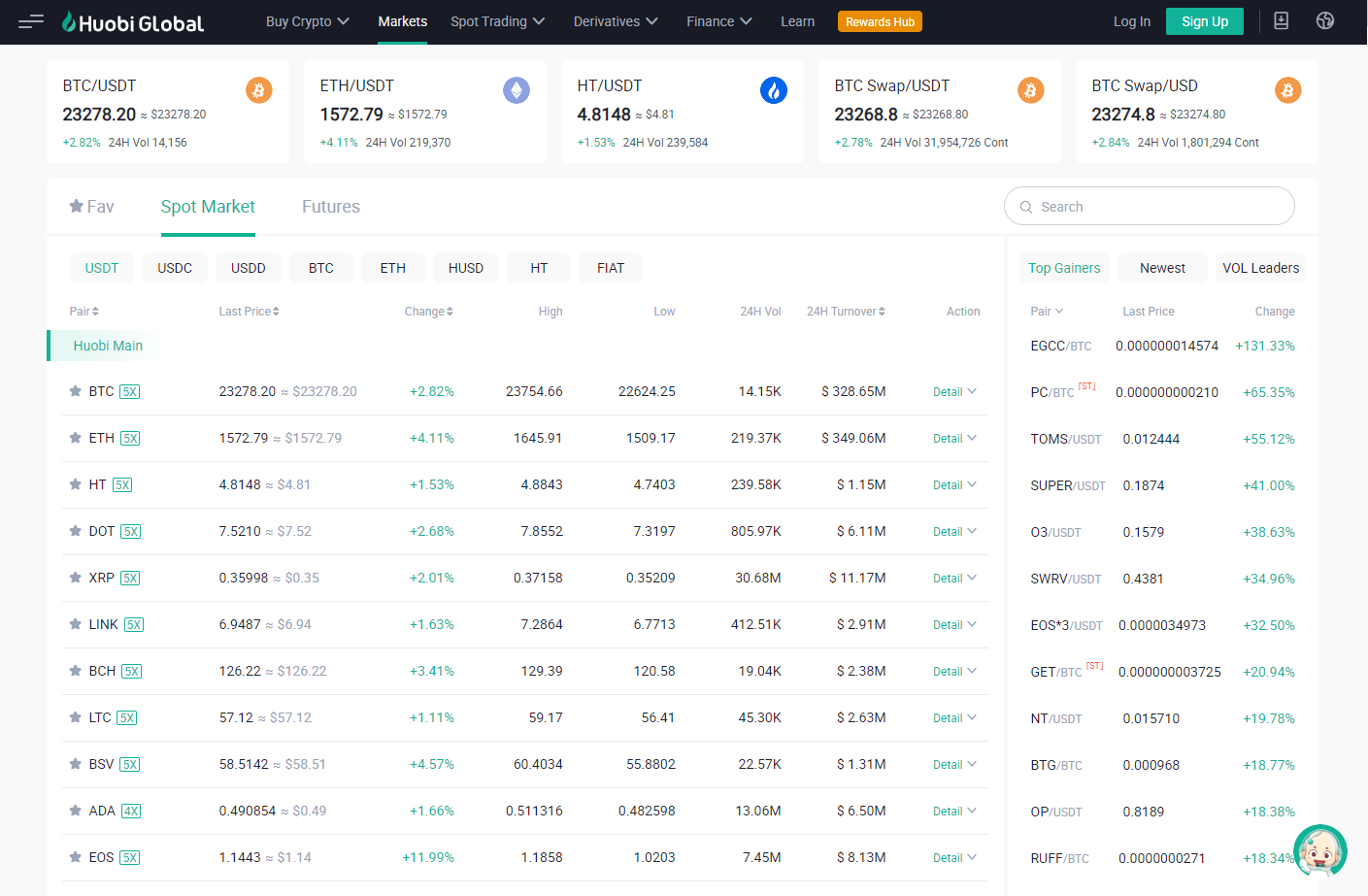Open the Pair dropdown in Top Gainers panel

pos(1047,312)
